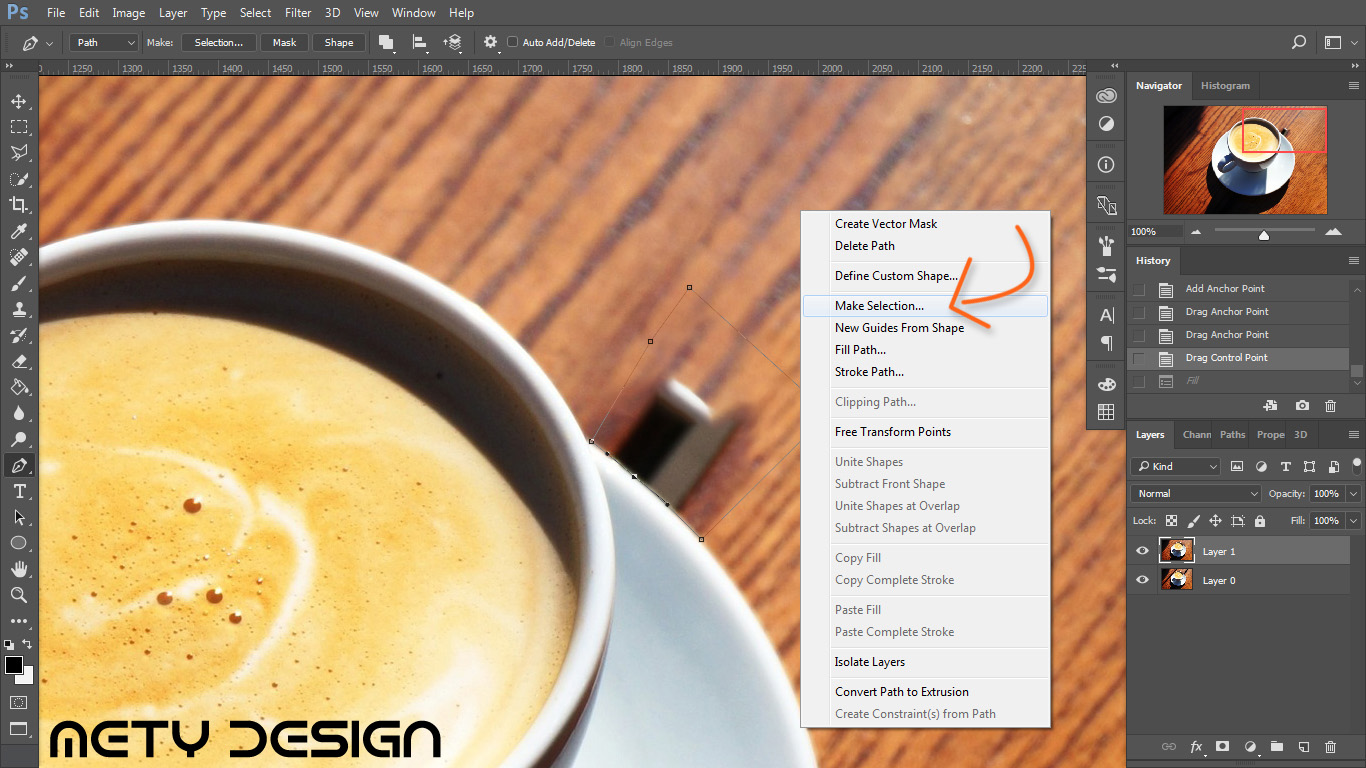Toggle Quick Mask mode
The image size is (1366, 768).
[18, 702]
